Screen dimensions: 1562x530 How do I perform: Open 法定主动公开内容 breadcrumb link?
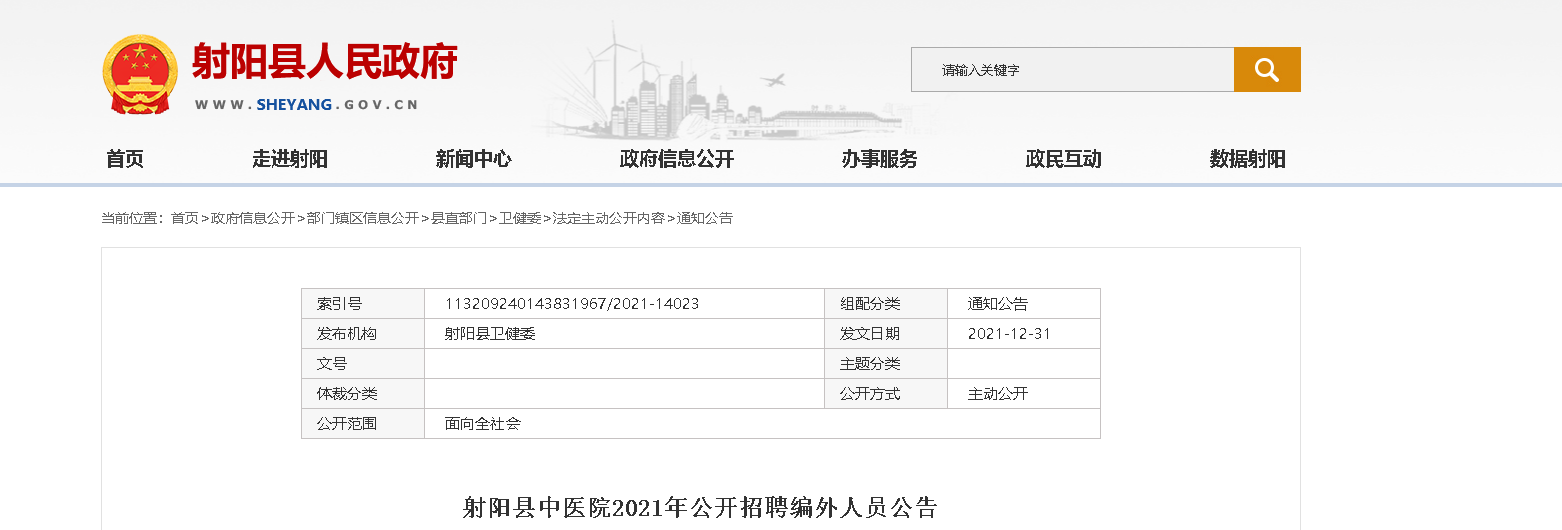point(608,218)
